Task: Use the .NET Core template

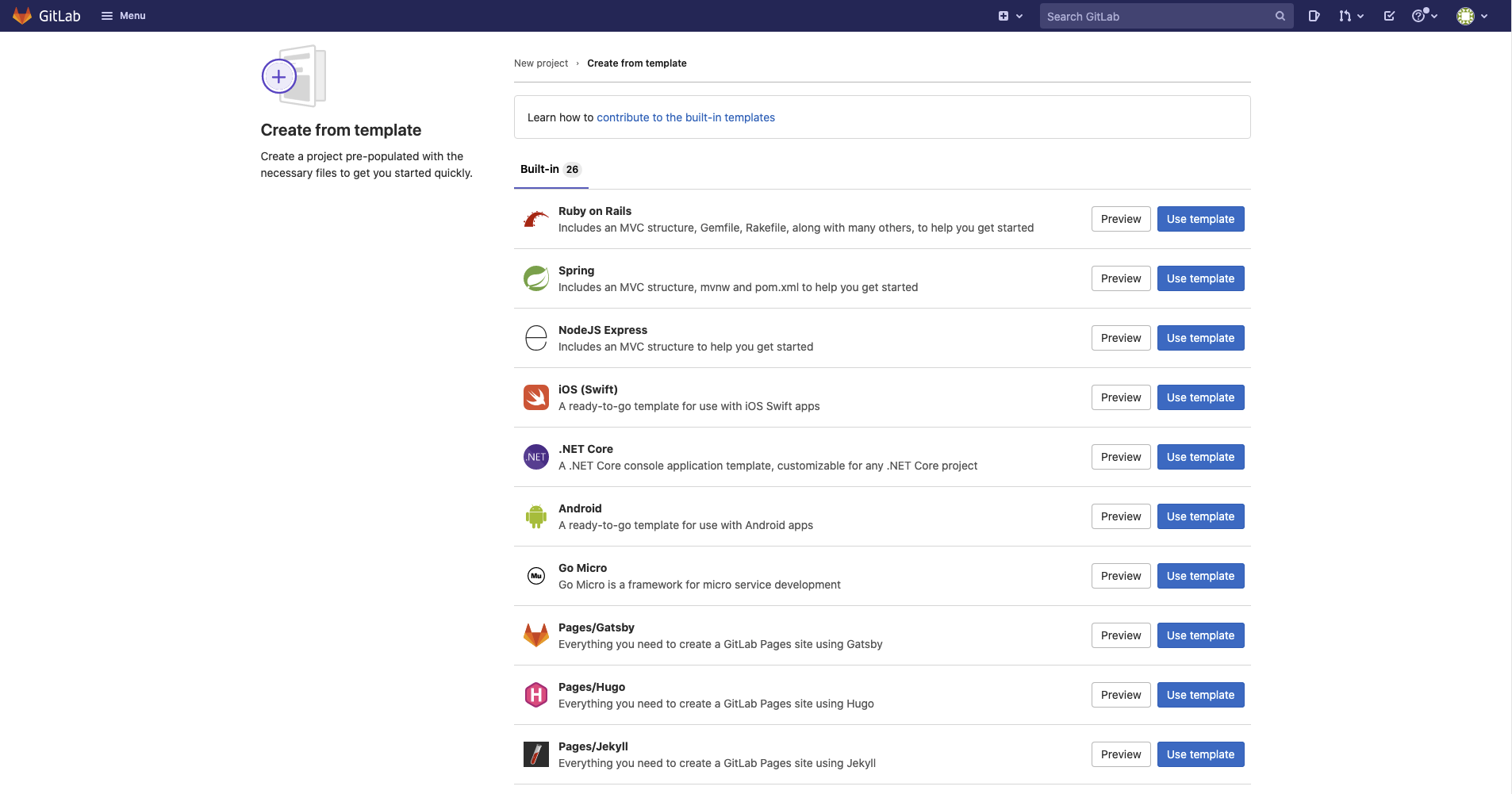Action: (x=1200, y=457)
